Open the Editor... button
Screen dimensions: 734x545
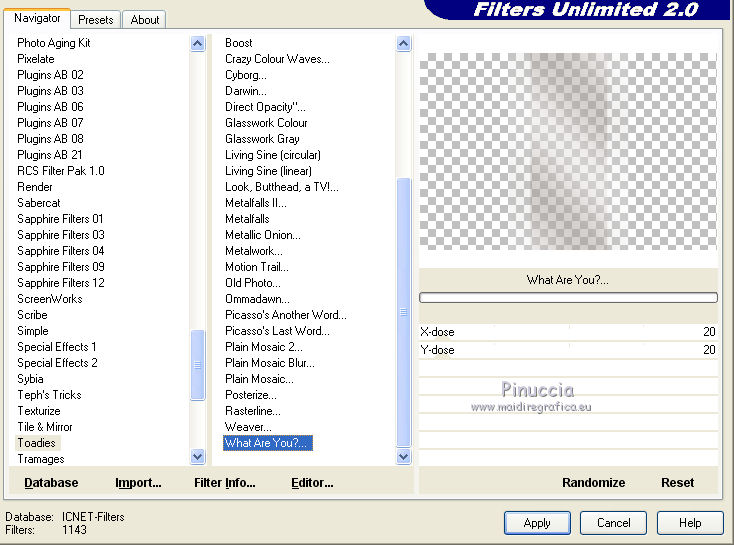312,483
